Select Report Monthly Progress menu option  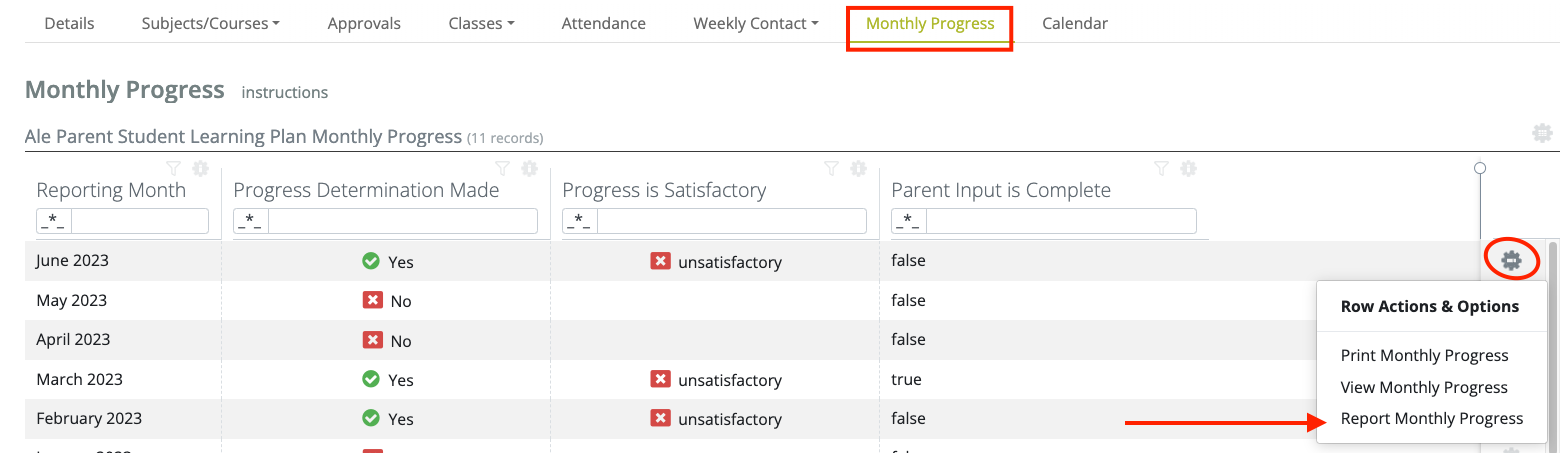(1431, 419)
